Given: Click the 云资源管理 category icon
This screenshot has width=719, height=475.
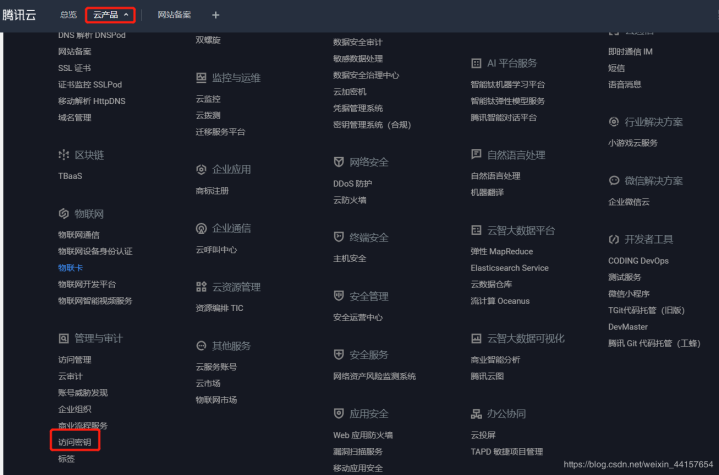Looking at the screenshot, I should [201, 287].
